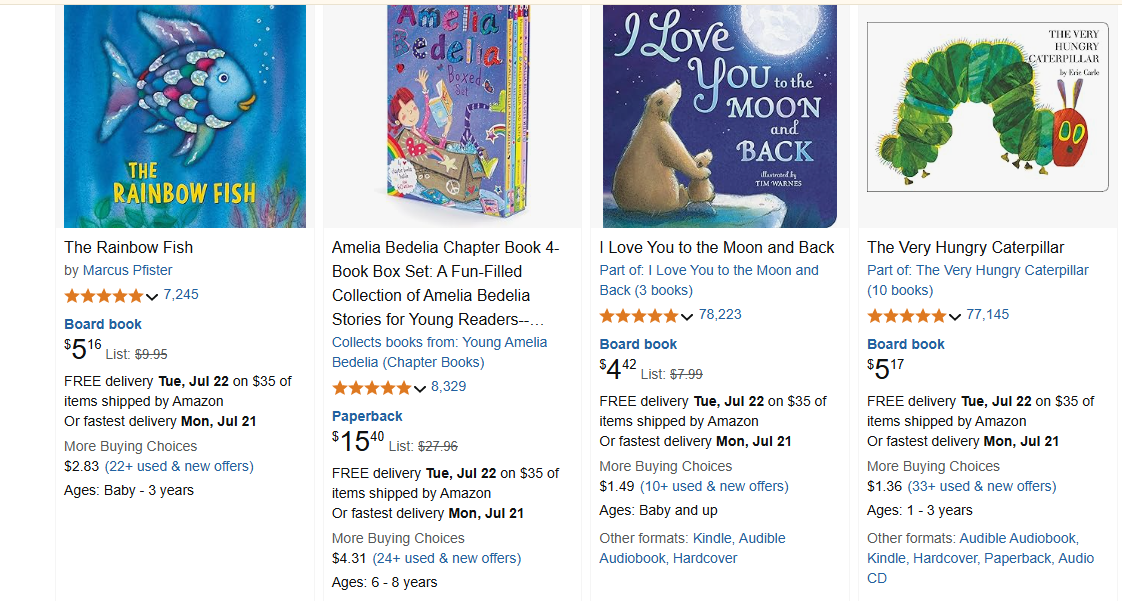
Task: Click Amelia Bedelia five-star rating icon
Action: pyautogui.click(x=372, y=387)
